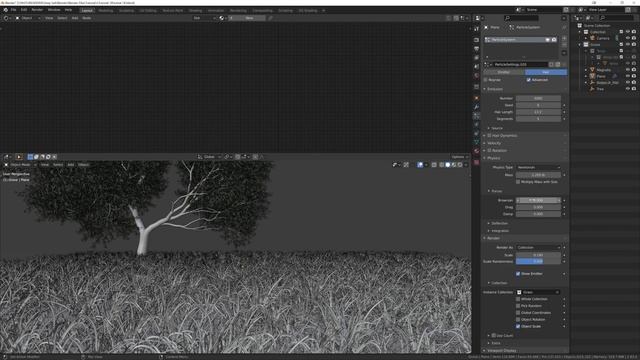The image size is (640, 360).
Task: Open the Render properties tab
Action: pyautogui.click(x=476, y=40)
